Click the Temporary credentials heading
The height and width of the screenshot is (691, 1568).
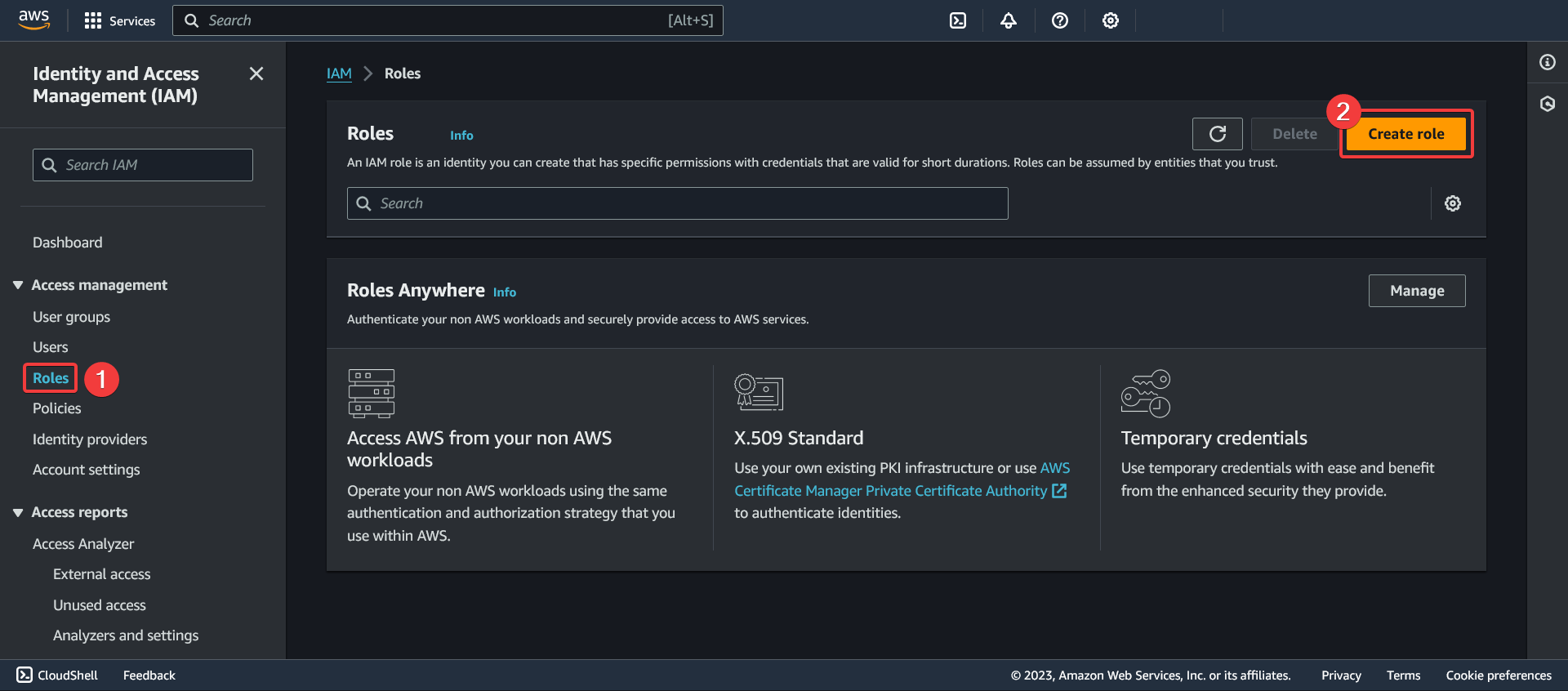coord(1214,439)
